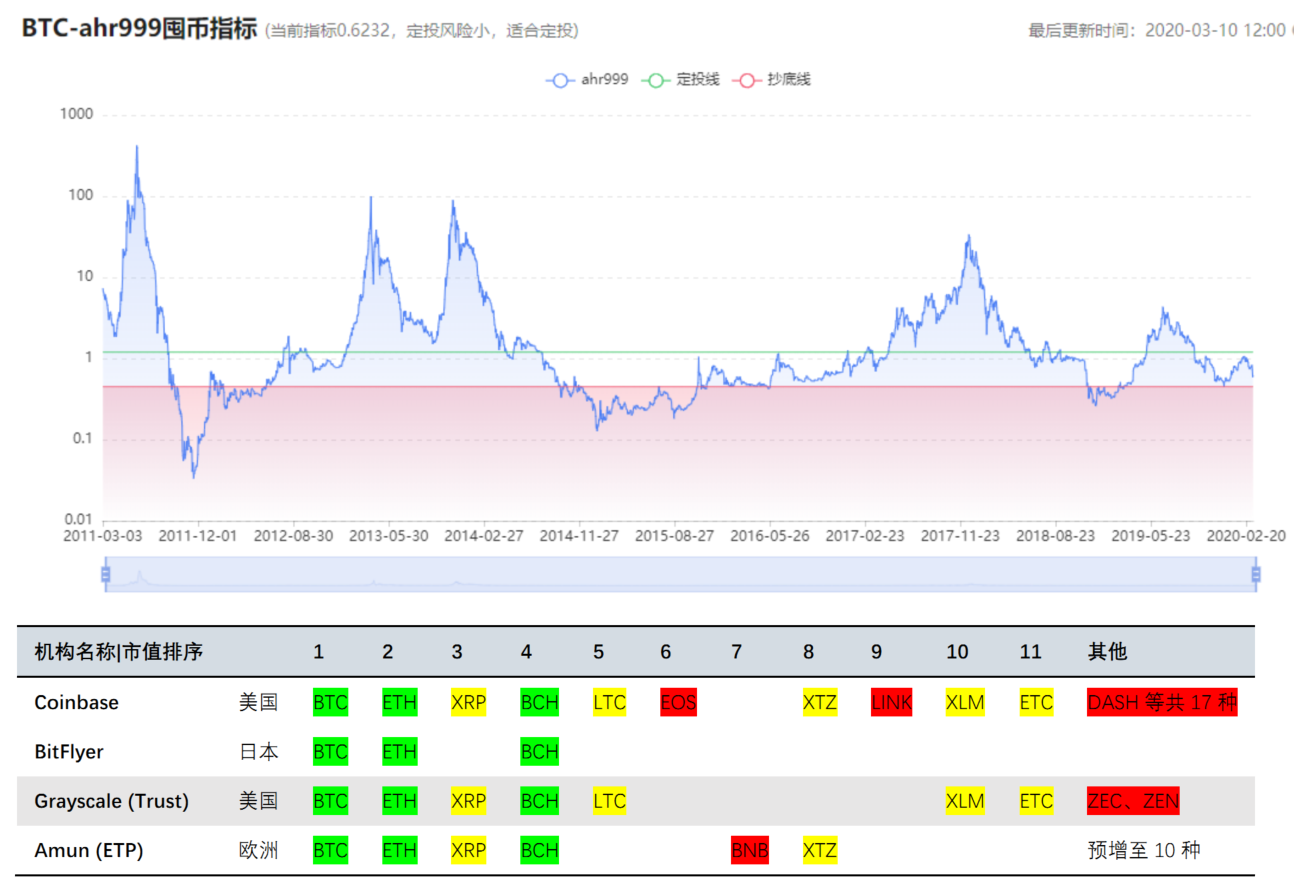Click the DASH 等共 17 种 cell
Screen dimensions: 1294x892
[x=1162, y=702]
